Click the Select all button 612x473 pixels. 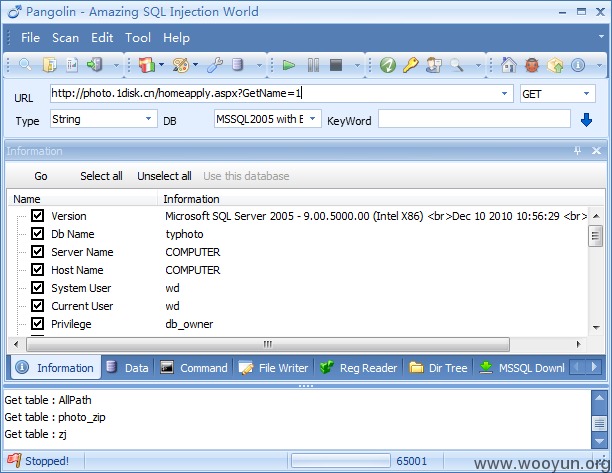[x=101, y=176]
